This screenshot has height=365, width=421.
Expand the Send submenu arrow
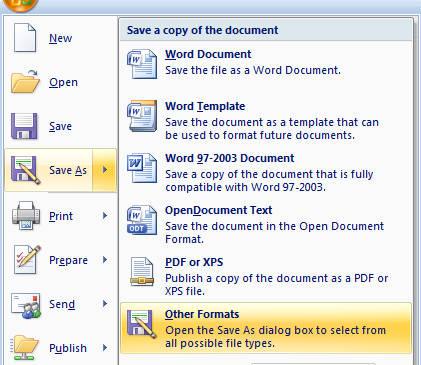(x=105, y=304)
